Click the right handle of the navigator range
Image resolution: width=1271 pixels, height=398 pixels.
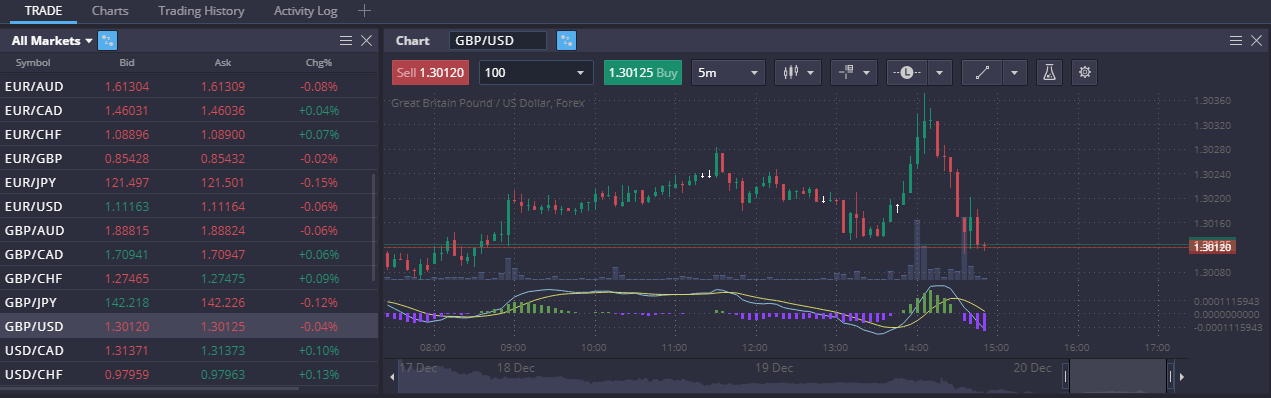1169,377
